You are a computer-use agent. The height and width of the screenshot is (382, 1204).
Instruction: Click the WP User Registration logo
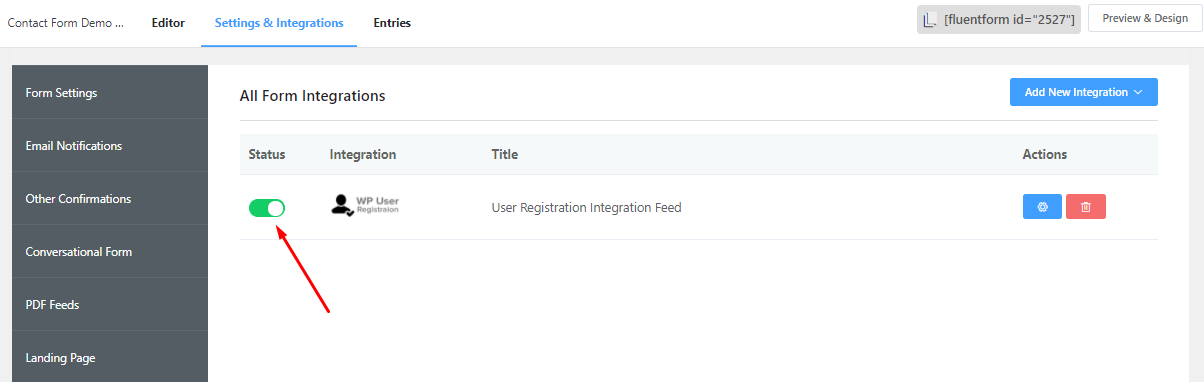click(364, 205)
